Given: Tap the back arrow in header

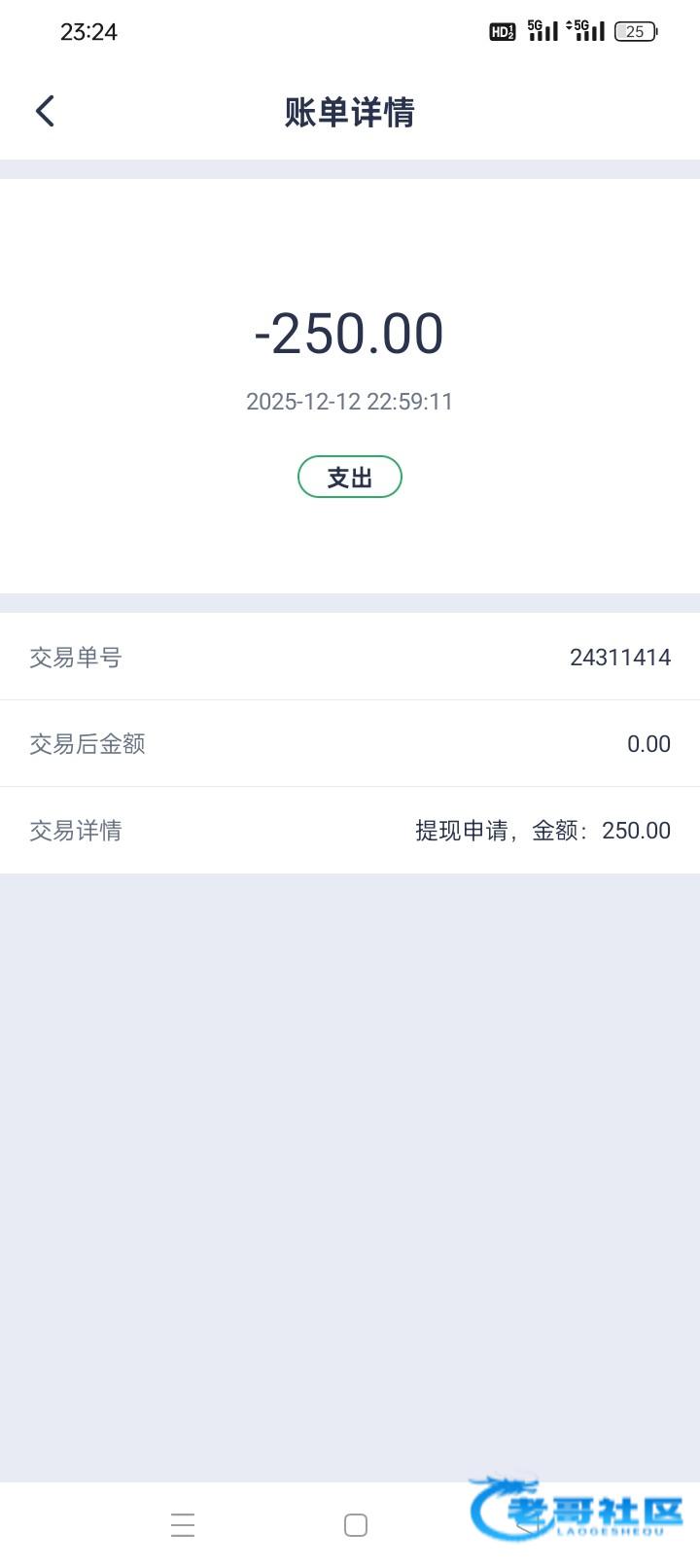Looking at the screenshot, I should tap(45, 111).
